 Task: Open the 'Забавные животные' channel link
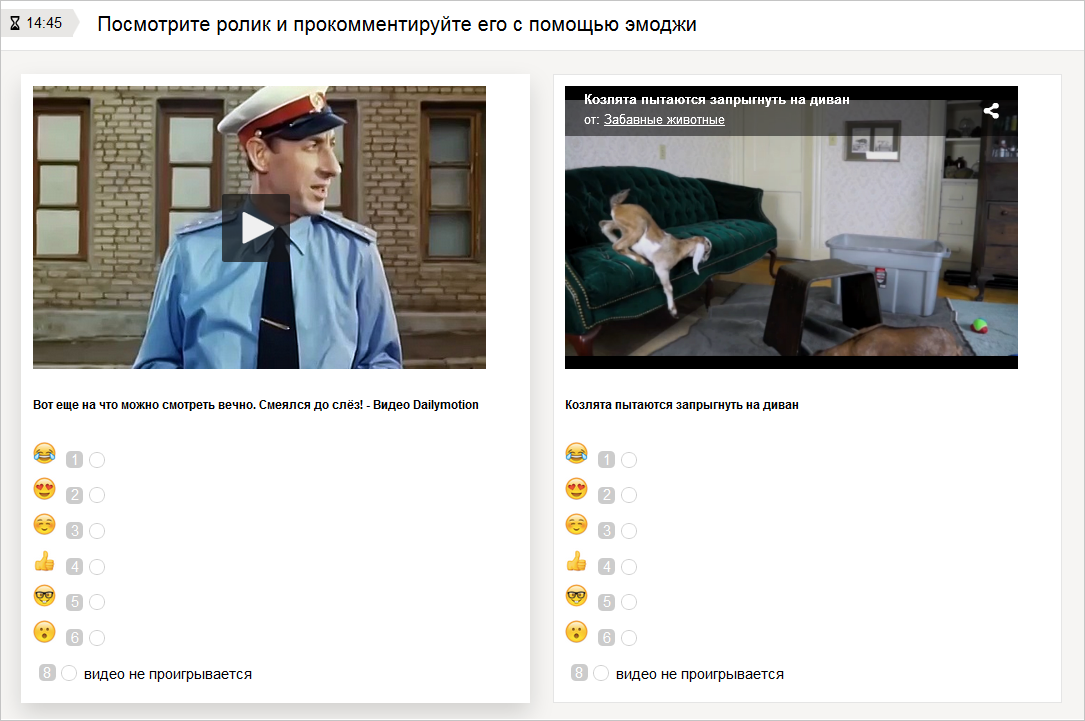click(x=664, y=120)
